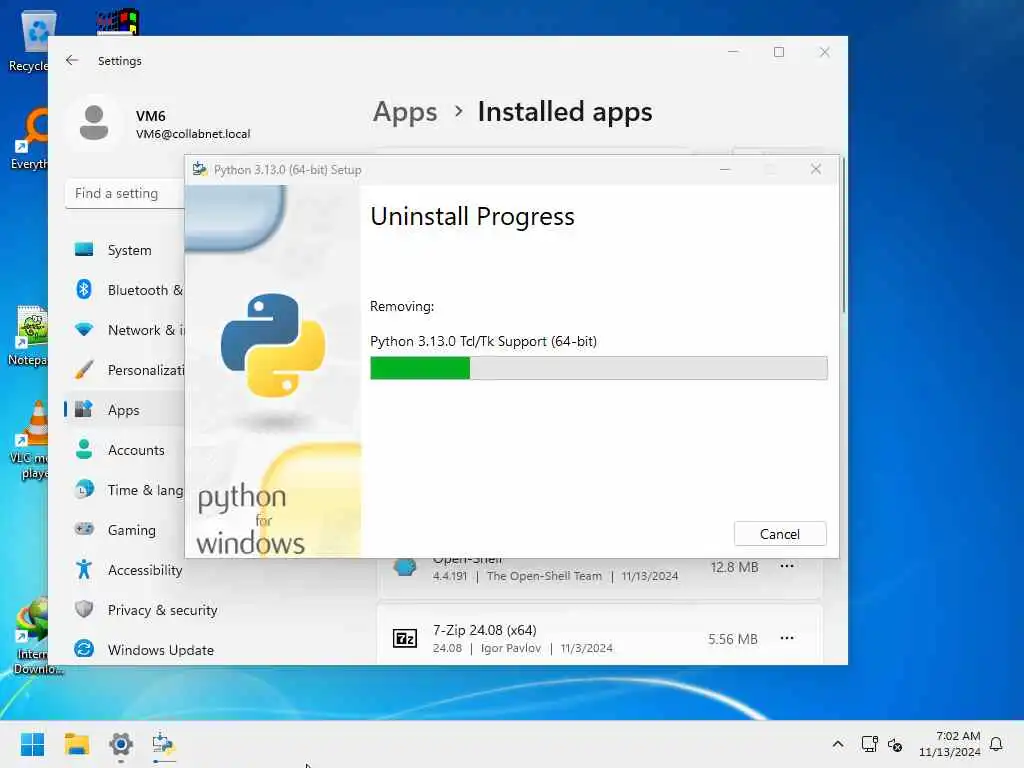
Task: Click the Open-Shell app icon
Action: coord(405,567)
